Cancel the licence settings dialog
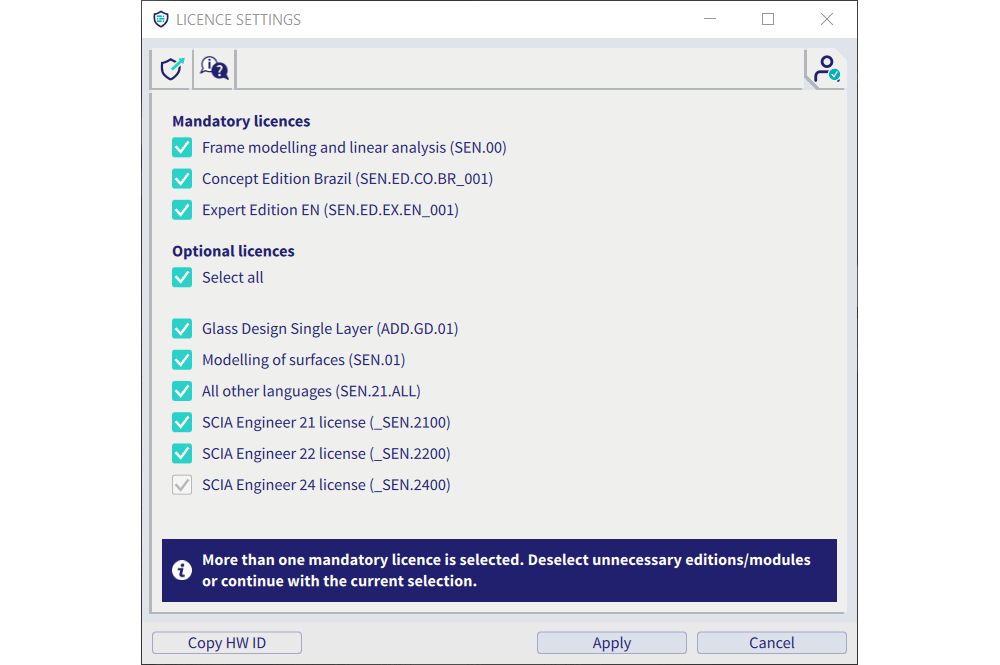The width and height of the screenshot is (1000, 665). [771, 642]
